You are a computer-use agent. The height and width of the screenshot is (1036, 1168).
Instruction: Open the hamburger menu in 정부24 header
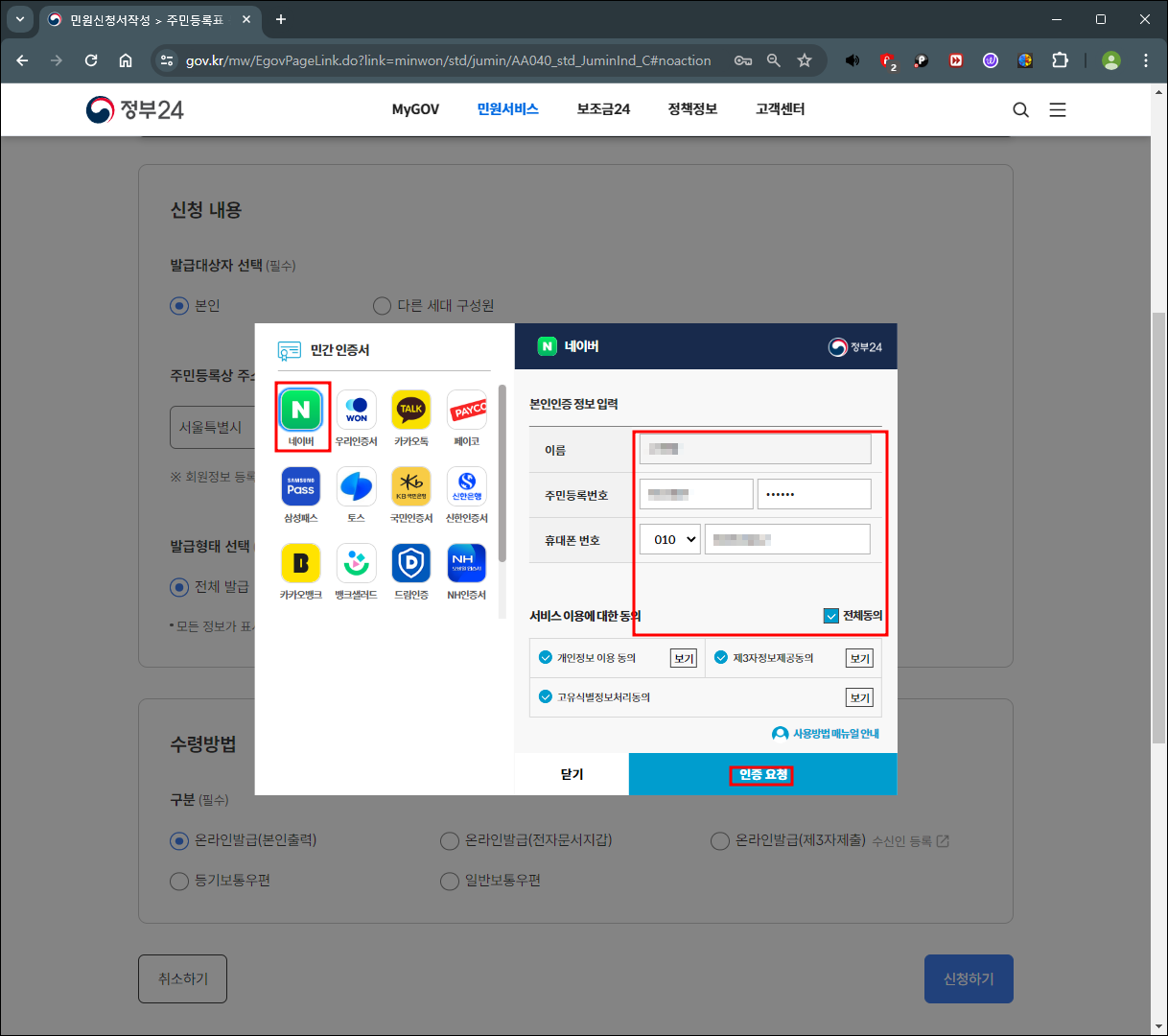[1058, 110]
